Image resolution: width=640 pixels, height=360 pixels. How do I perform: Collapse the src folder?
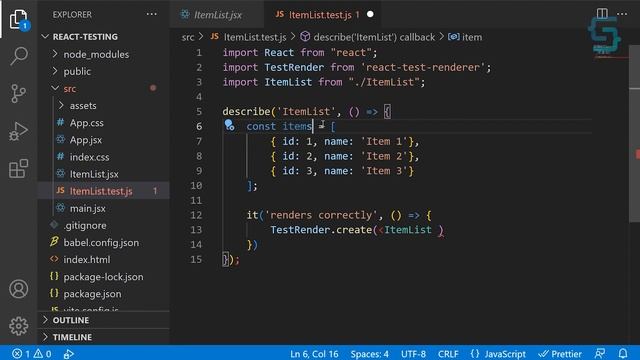tap(69, 89)
